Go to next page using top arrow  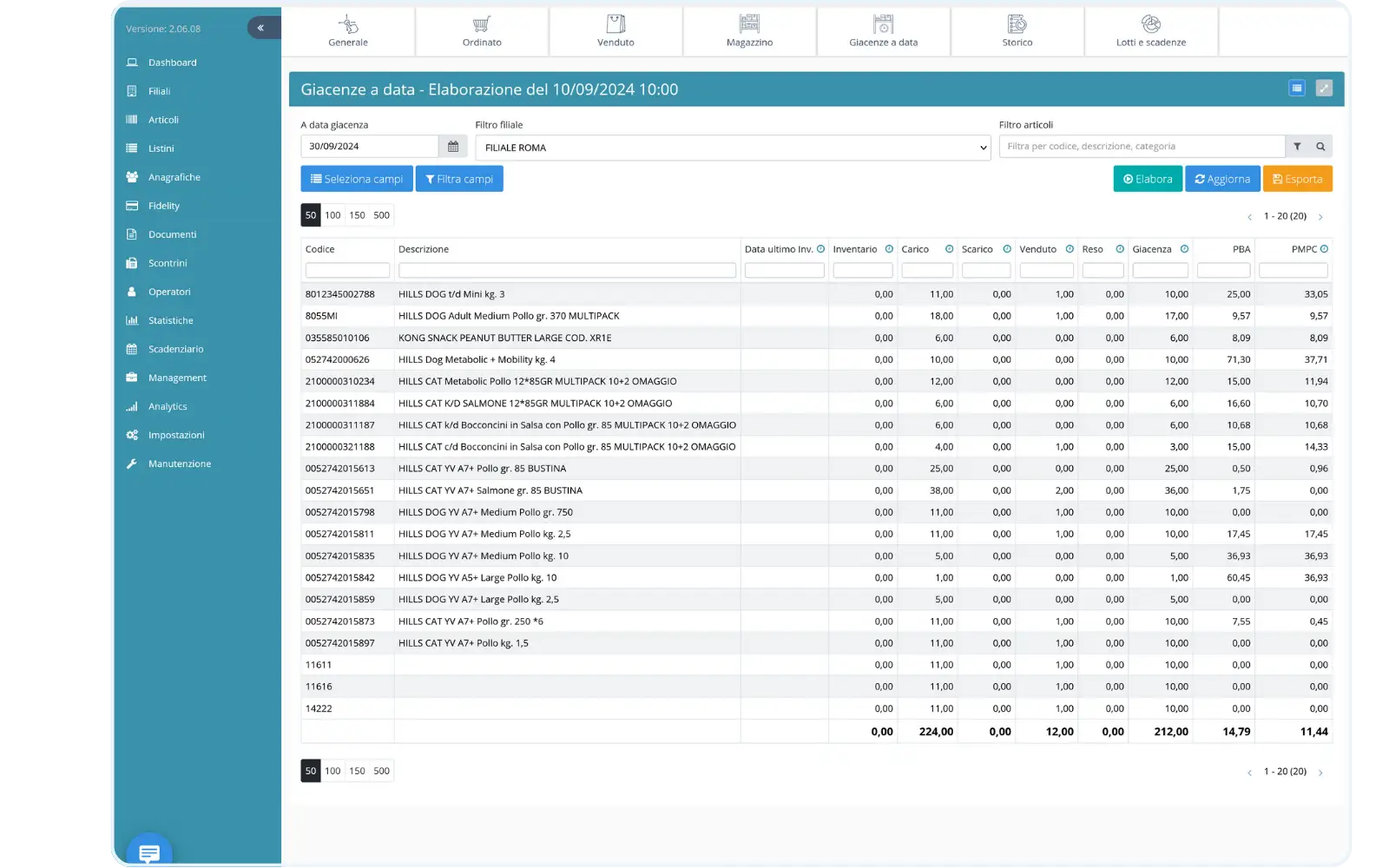[1320, 217]
